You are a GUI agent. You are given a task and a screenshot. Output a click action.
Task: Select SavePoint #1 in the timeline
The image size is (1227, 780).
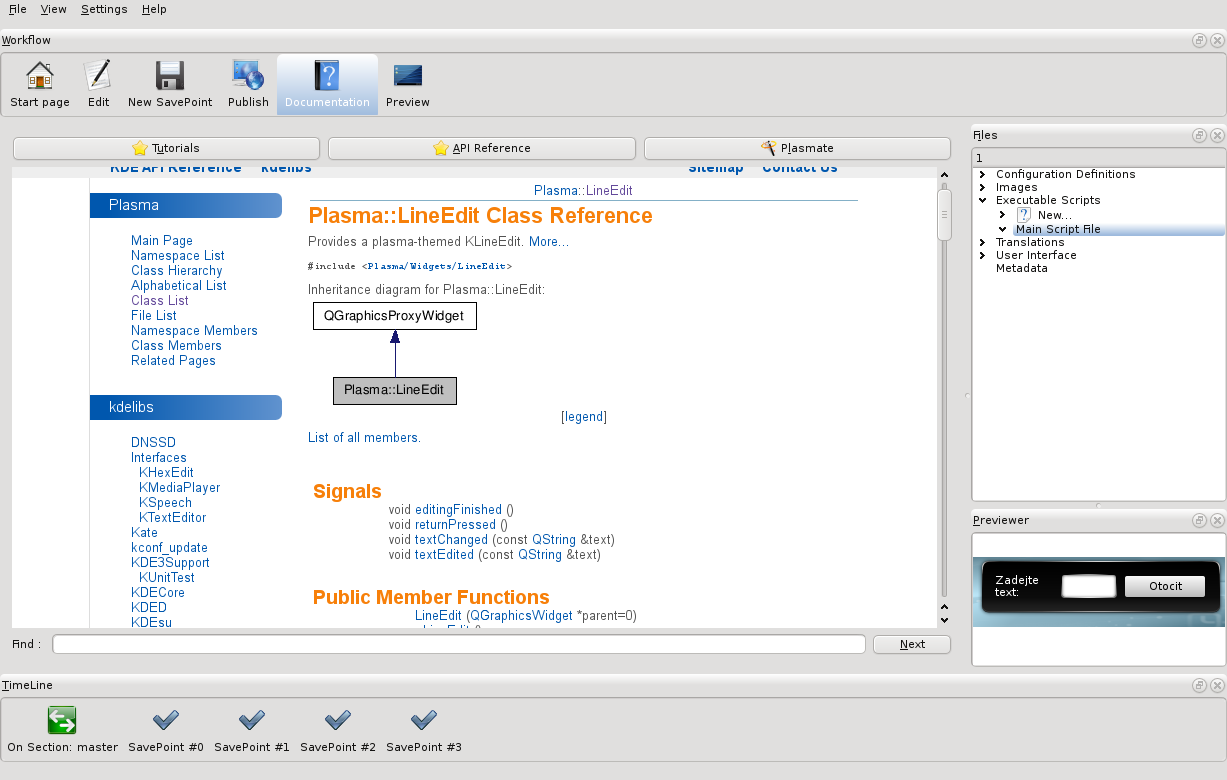pos(252,729)
